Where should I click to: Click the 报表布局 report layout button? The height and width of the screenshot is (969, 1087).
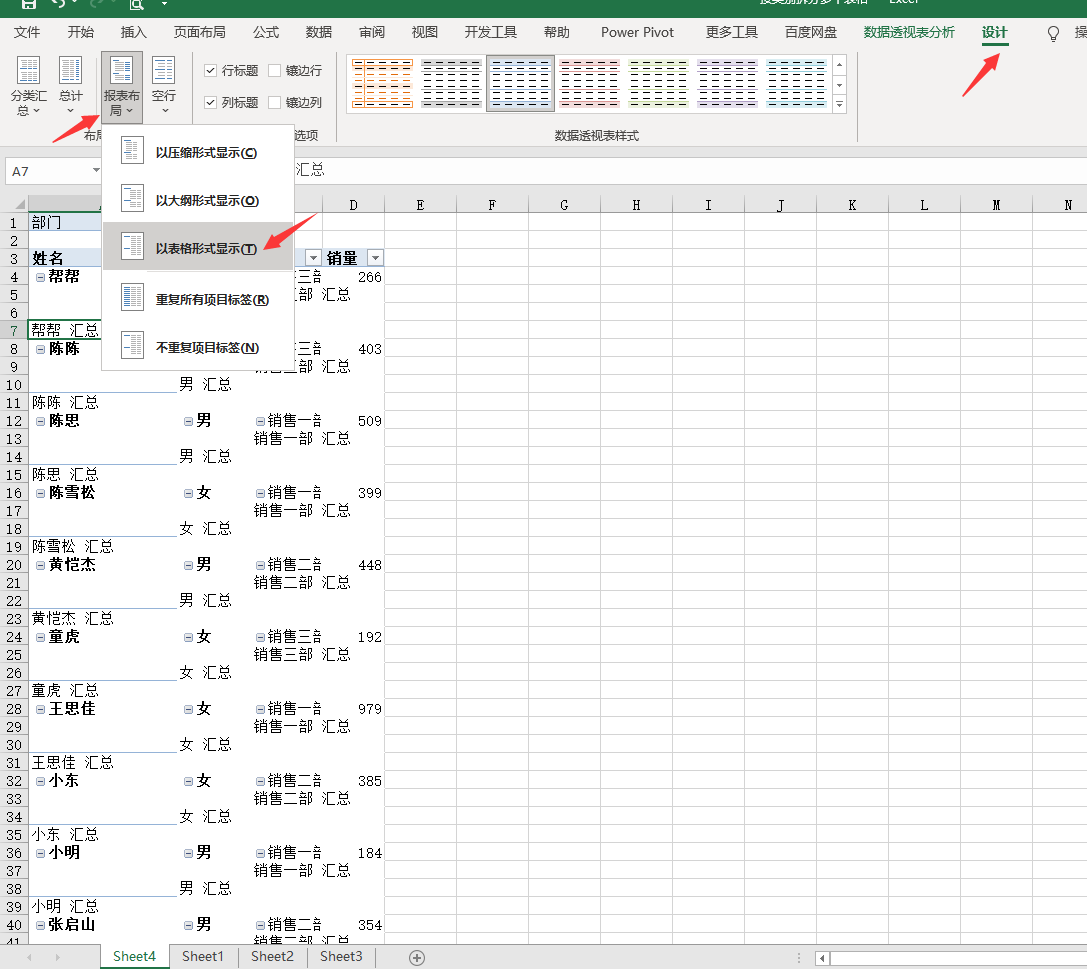point(121,86)
